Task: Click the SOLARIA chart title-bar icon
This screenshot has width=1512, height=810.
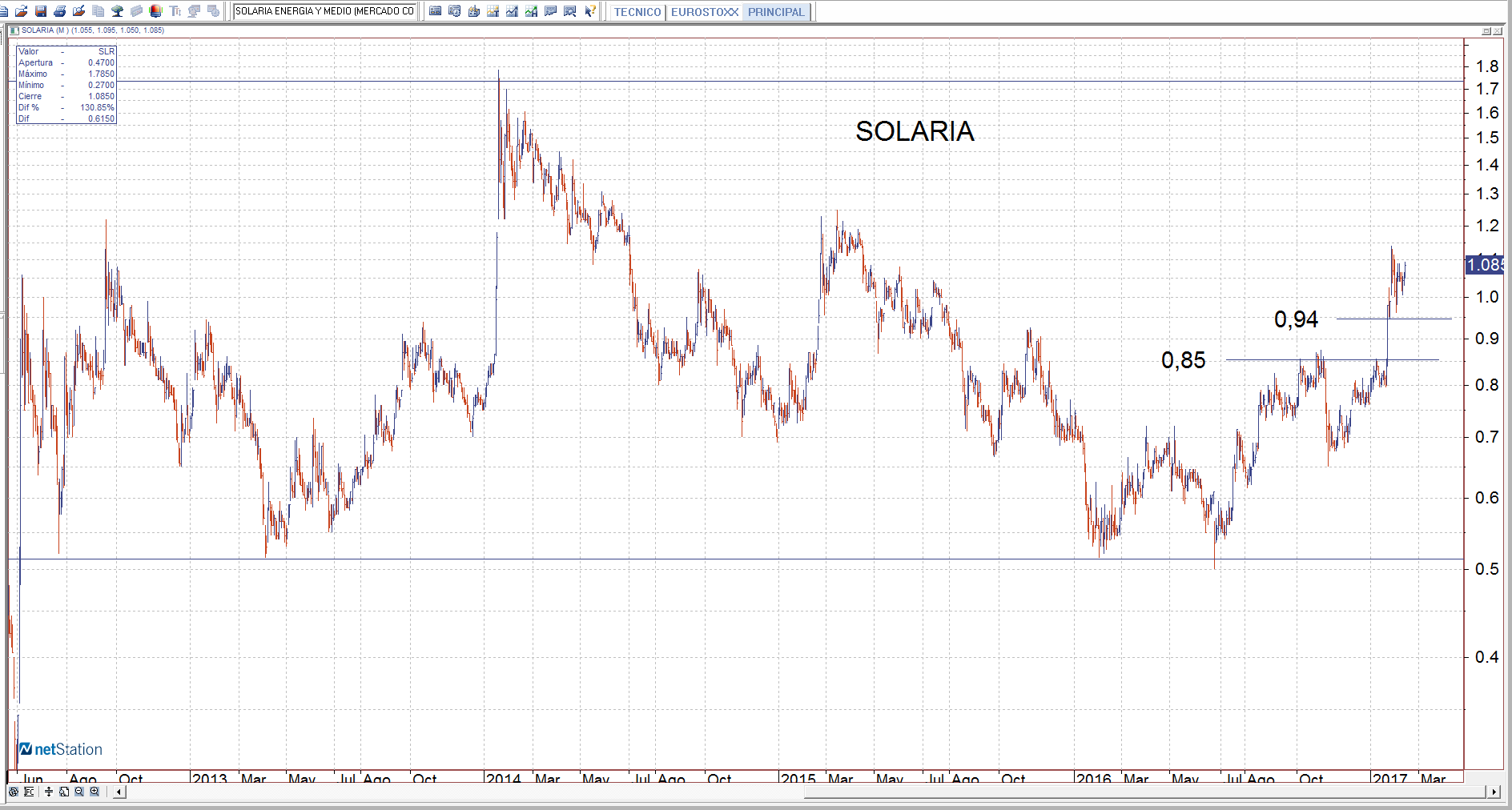Action: [14, 30]
